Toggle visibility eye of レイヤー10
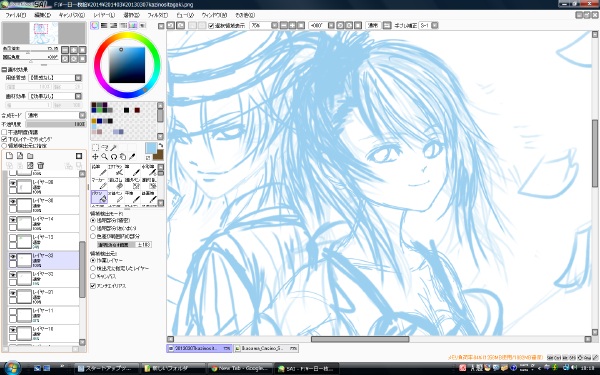 (x=13, y=330)
